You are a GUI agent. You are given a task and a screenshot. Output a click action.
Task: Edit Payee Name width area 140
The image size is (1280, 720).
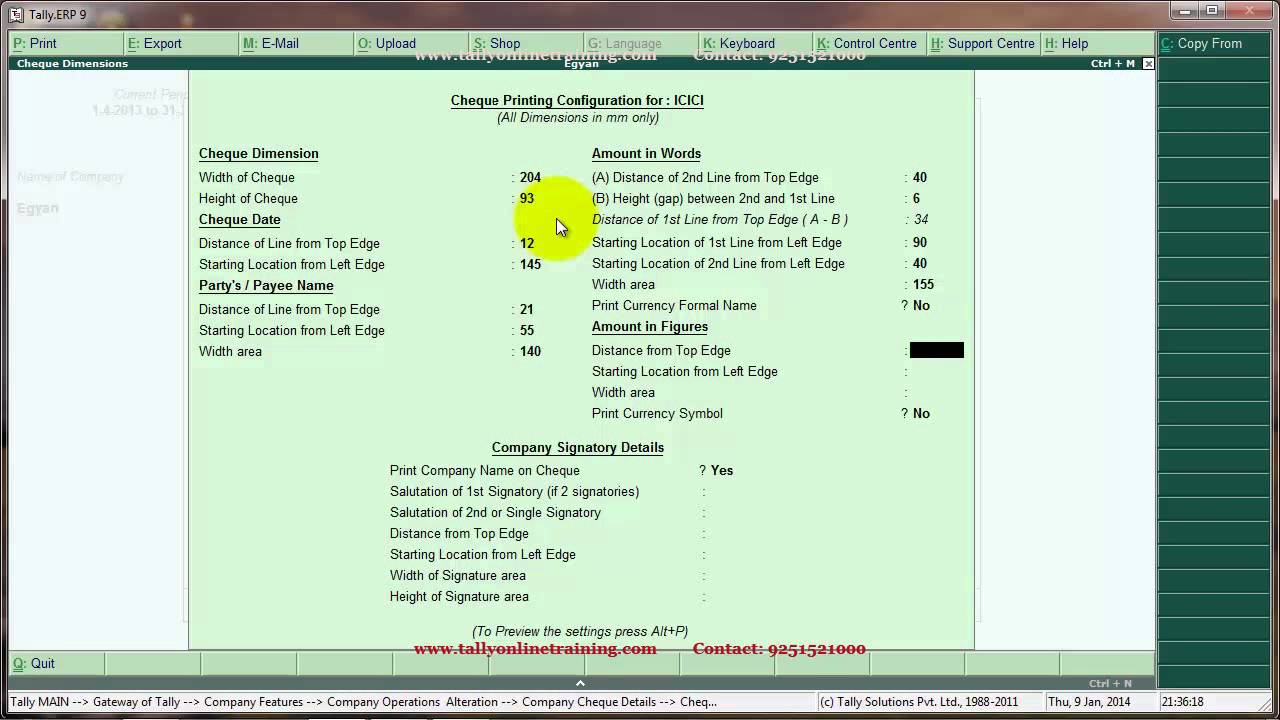pyautogui.click(x=530, y=351)
